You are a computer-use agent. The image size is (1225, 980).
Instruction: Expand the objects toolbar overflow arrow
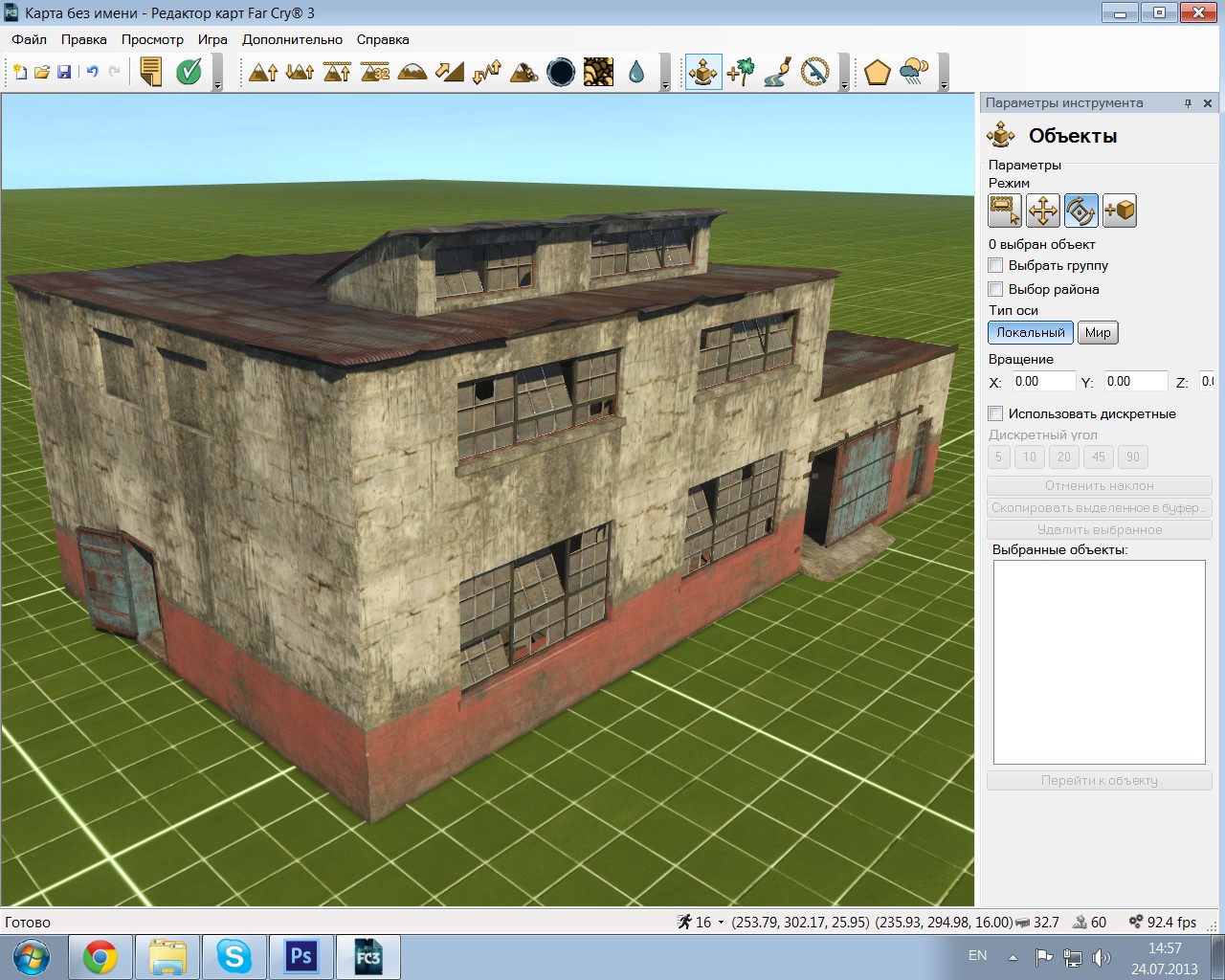844,84
